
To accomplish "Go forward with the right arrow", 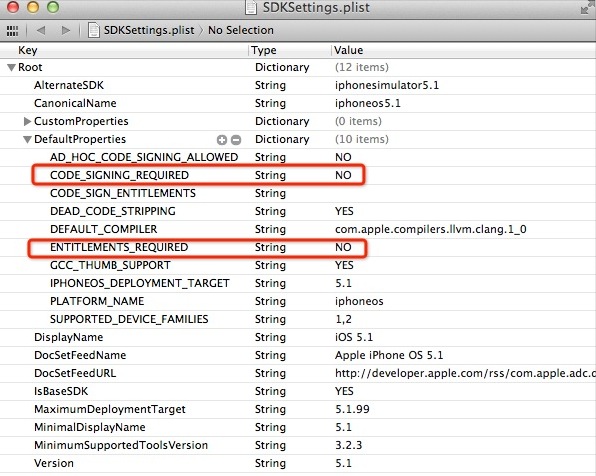I will click(x=65, y=30).
